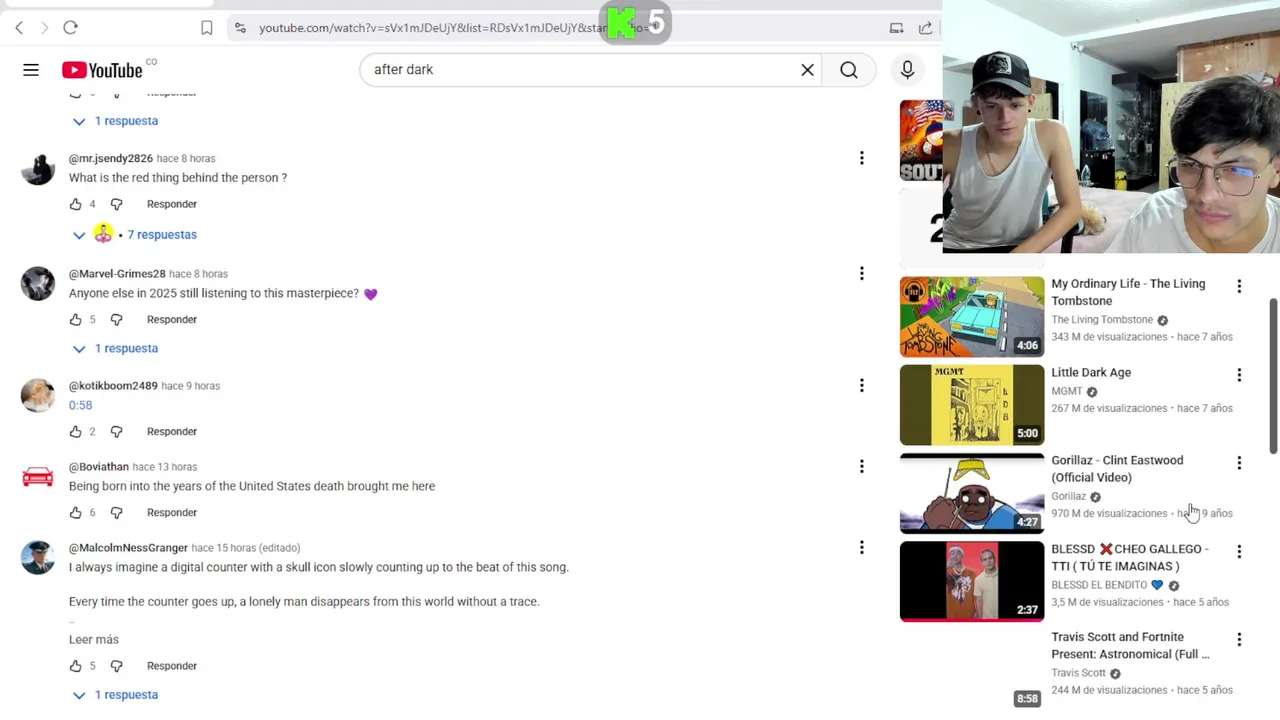Open the YouTube hamburger guide menu
Screen dimensions: 1280x720
click(31, 70)
